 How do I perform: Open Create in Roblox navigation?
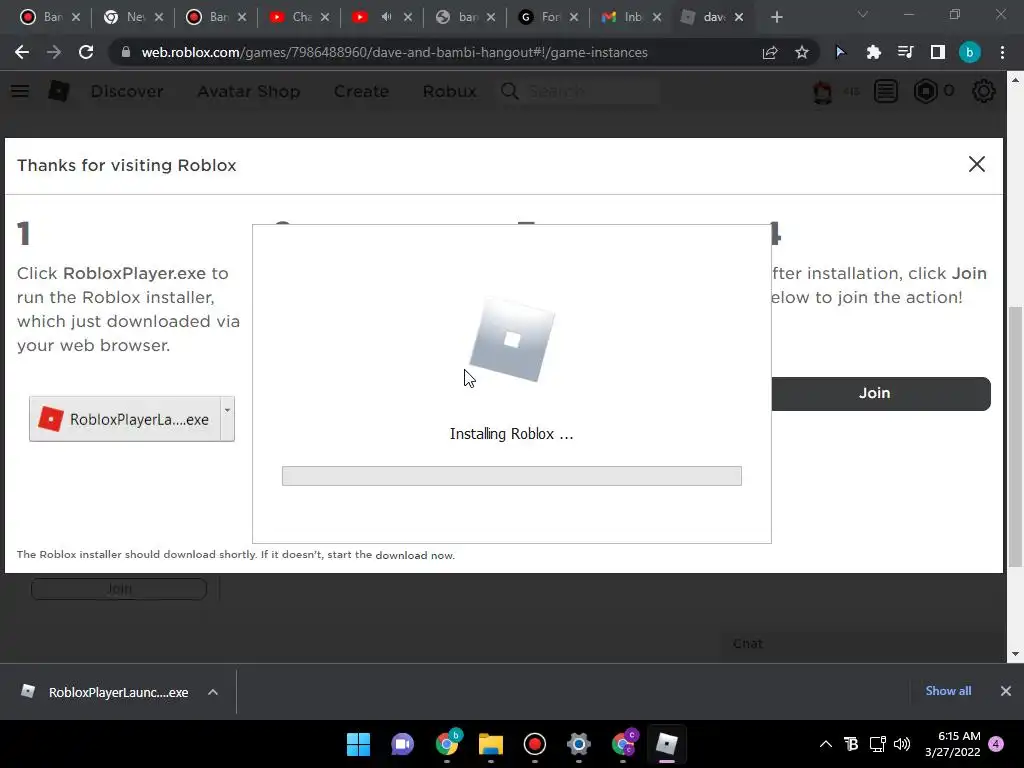click(361, 91)
